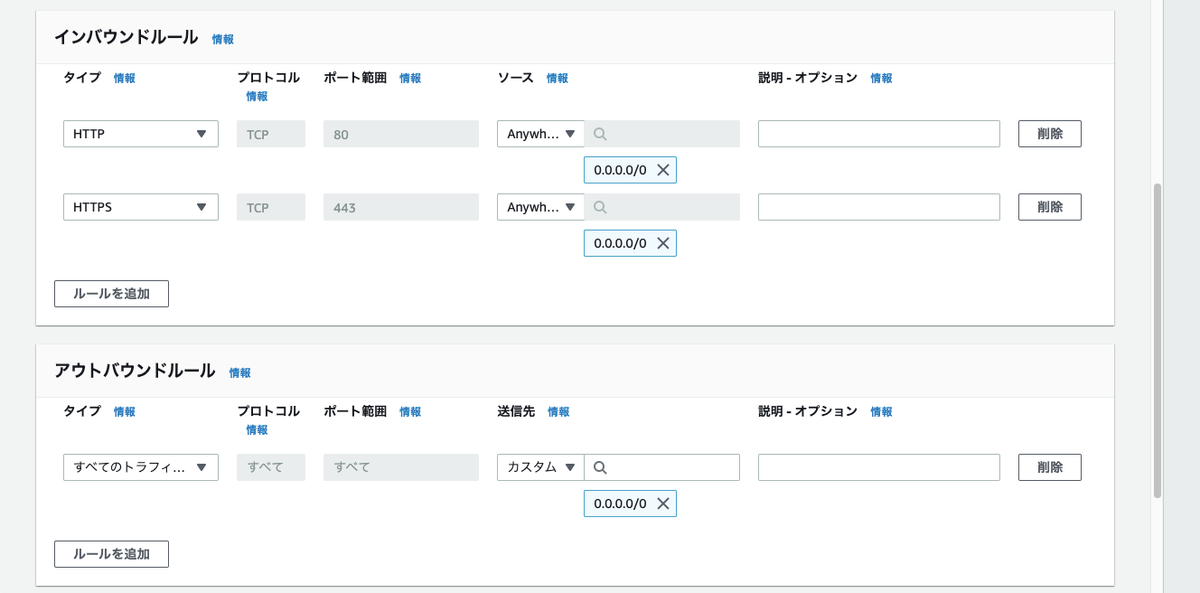Viewport: 1200px width, 593px height.
Task: Open 情報 link beside inbound 説明 - オプション column
Action: [x=881, y=78]
